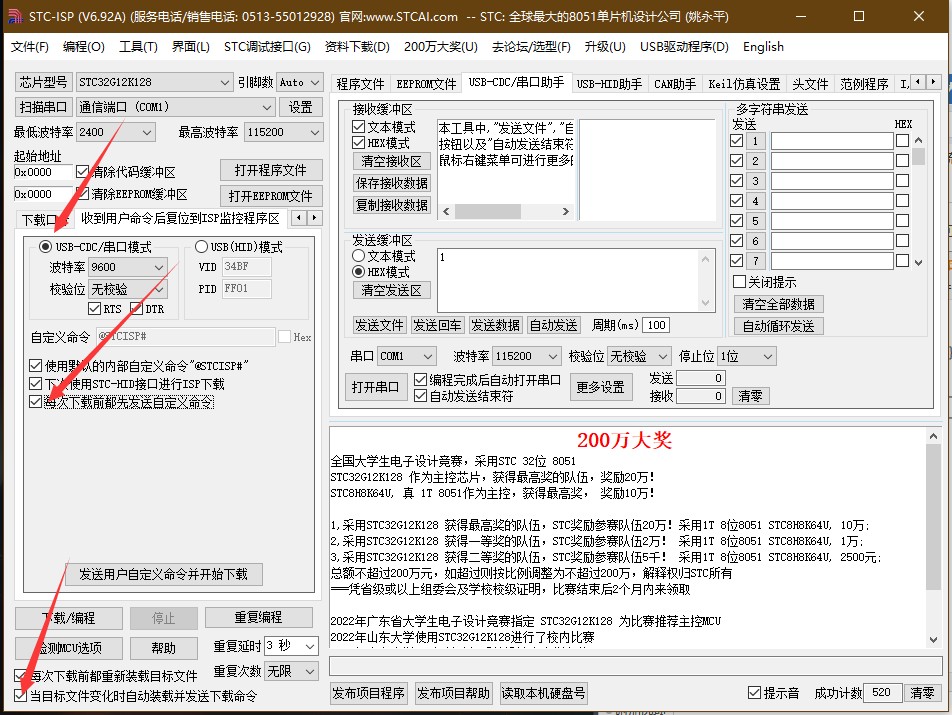Click the 周期(ms) 100 input field

pos(656,325)
